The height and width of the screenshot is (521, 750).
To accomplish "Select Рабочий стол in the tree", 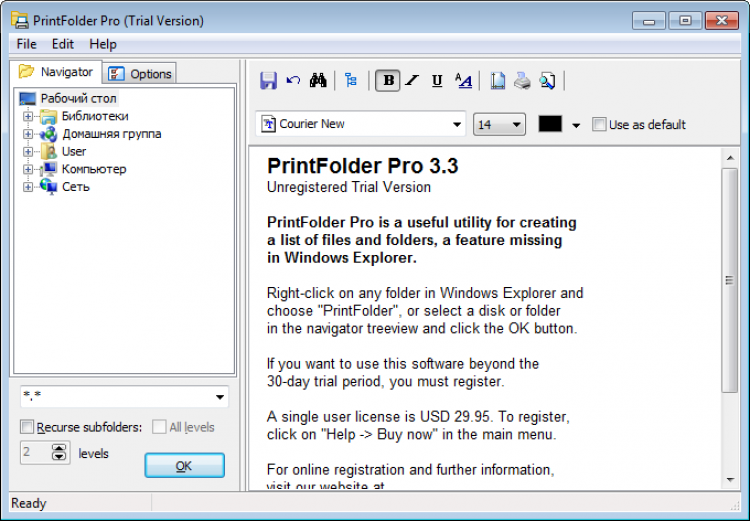I will click(x=78, y=99).
